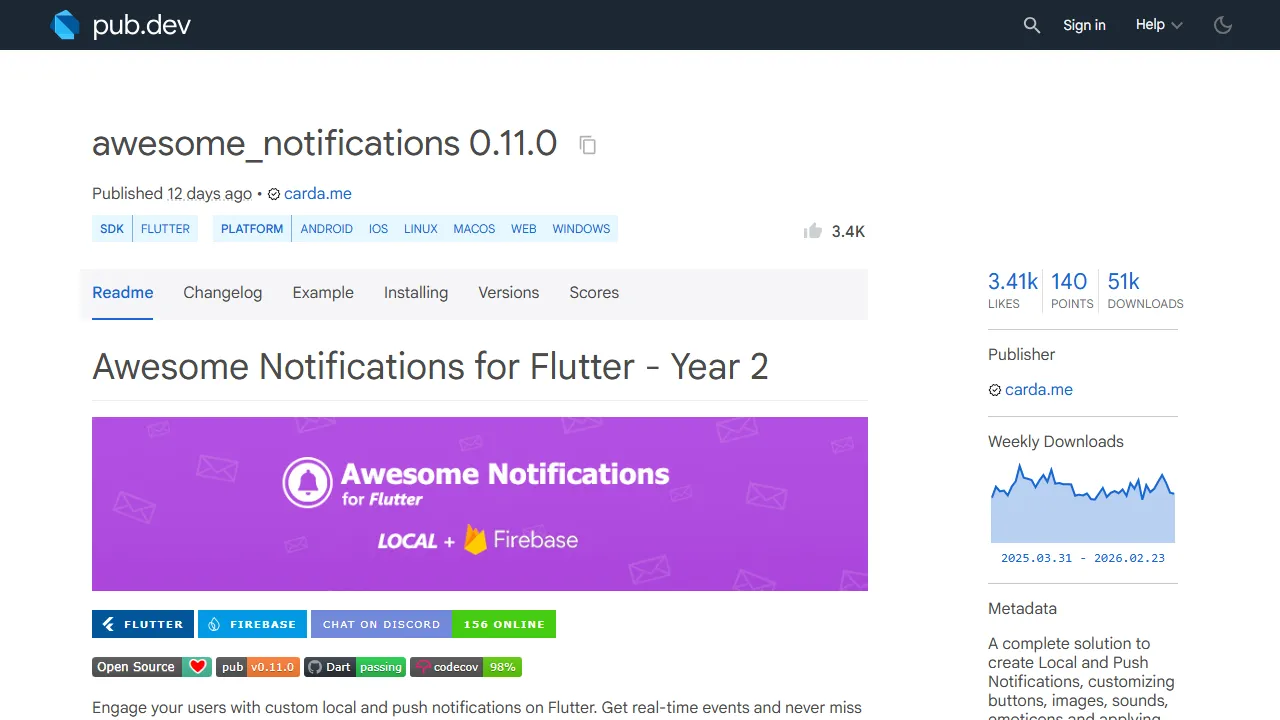The width and height of the screenshot is (1280, 720).
Task: Like the package with the thumbs-up
Action: click(812, 230)
